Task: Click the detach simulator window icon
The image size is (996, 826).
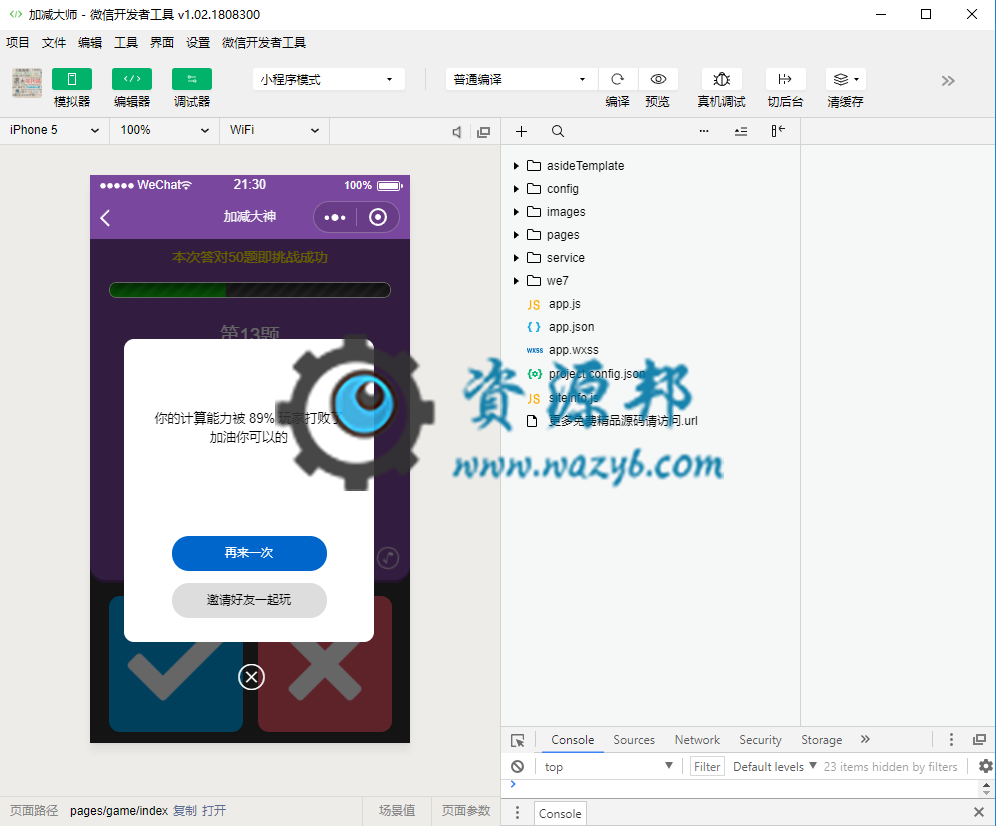Action: tap(483, 132)
